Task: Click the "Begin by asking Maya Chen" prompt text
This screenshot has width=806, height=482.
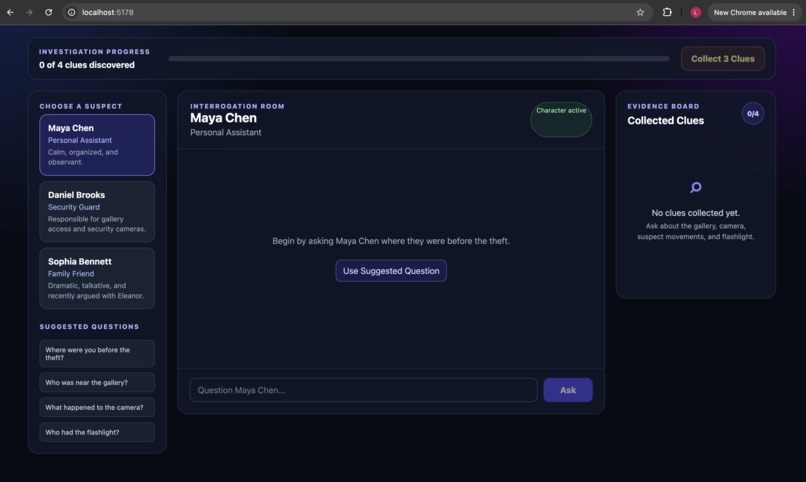Action: [391, 241]
